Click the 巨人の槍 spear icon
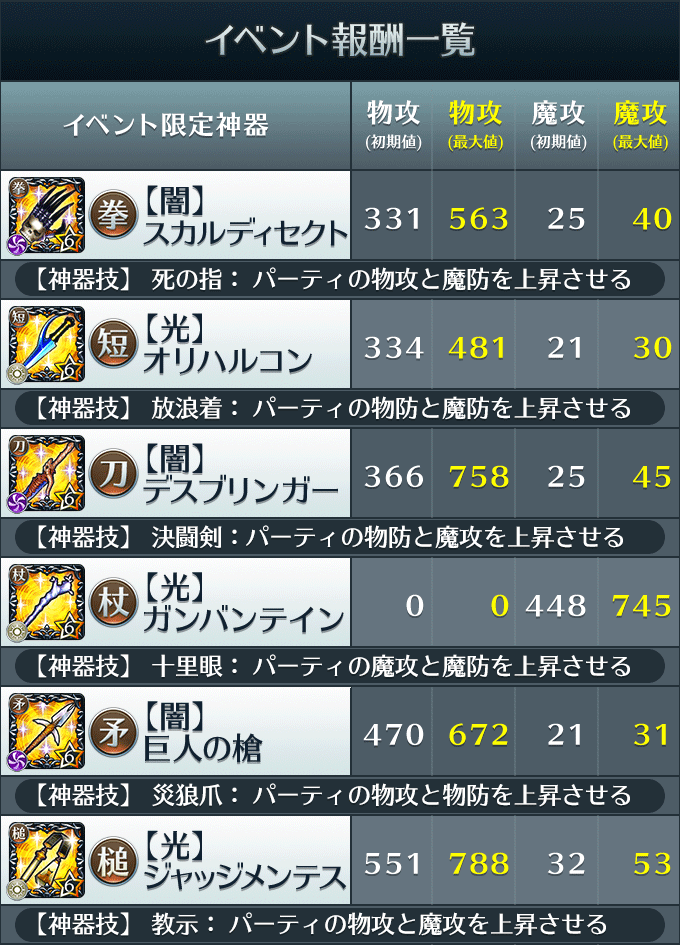680x945 pixels. pos(46,731)
